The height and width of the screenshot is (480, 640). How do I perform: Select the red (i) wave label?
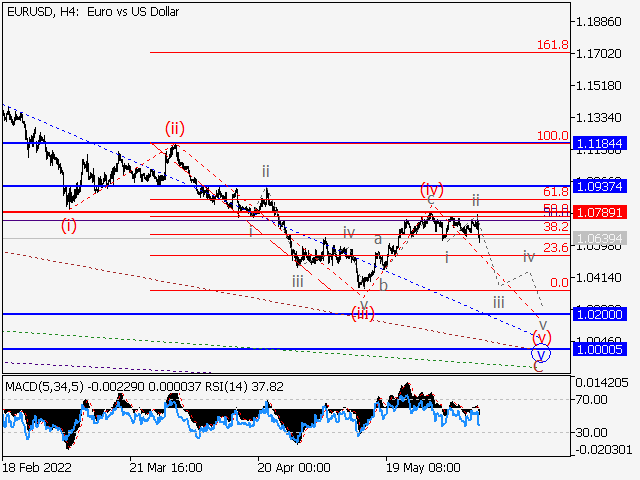(69, 225)
